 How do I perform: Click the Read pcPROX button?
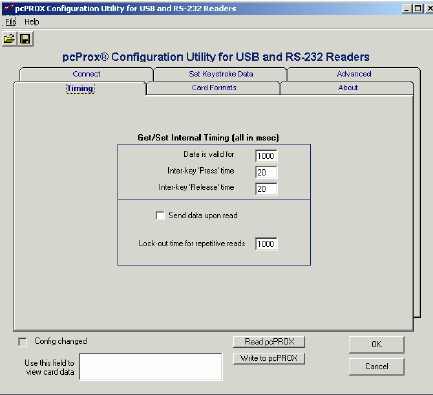[269, 342]
